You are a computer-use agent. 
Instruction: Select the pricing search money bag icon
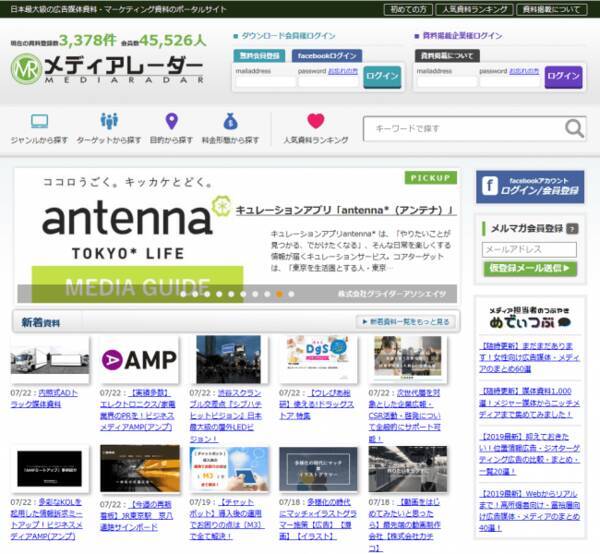(x=230, y=122)
